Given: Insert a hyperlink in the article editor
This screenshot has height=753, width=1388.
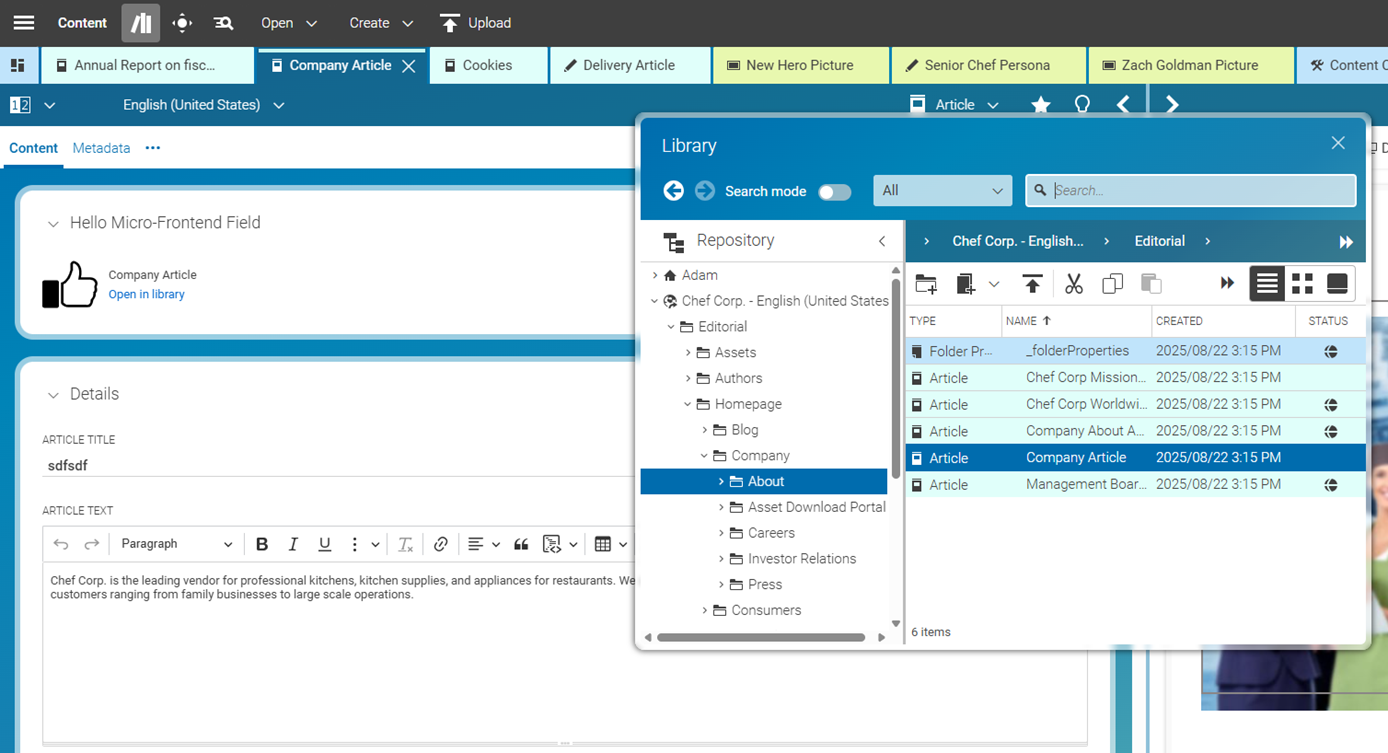Looking at the screenshot, I should click(x=441, y=543).
